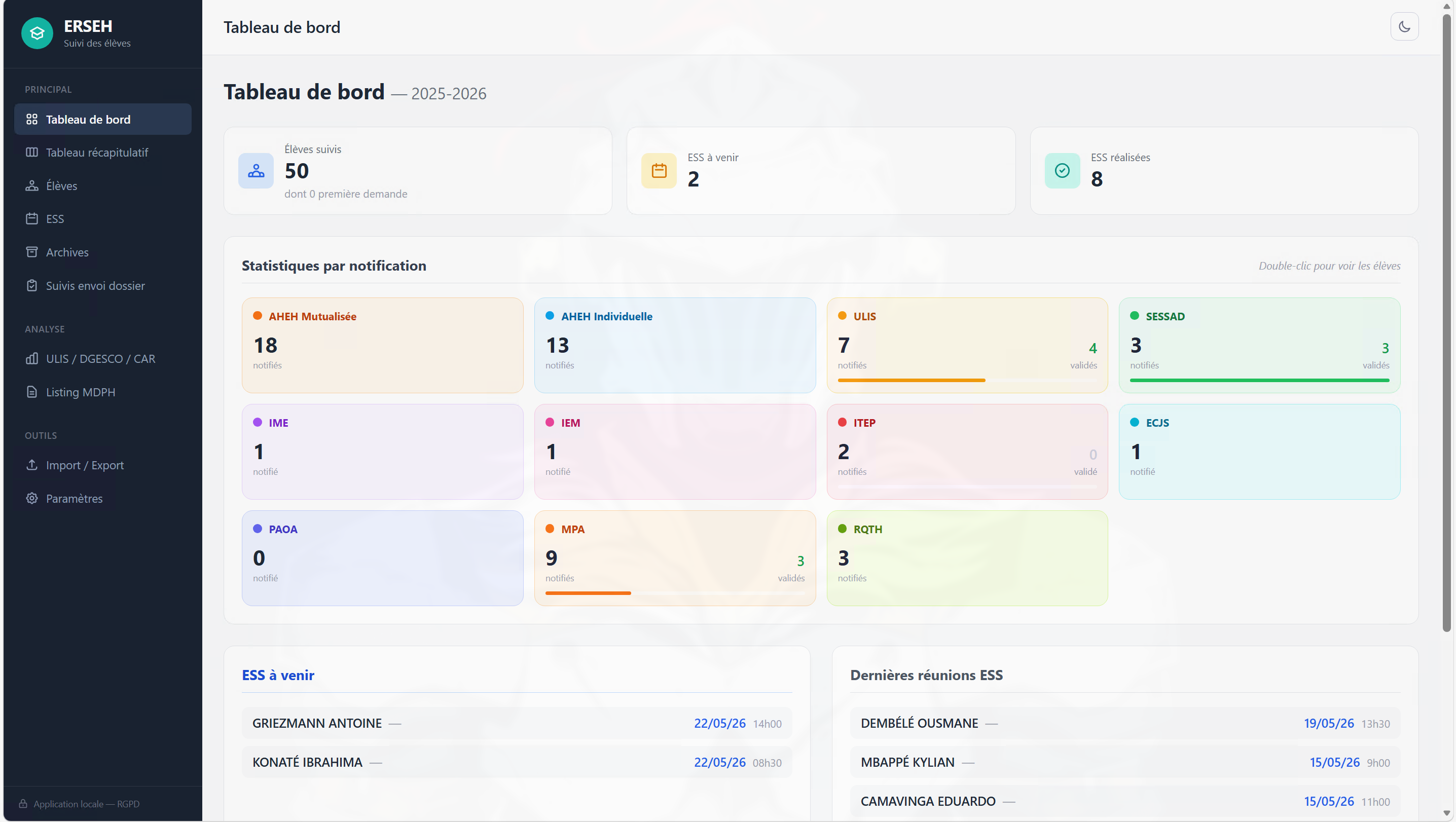This screenshot has width=1456, height=822.
Task: Open the Import / Export tool
Action: coord(103,465)
